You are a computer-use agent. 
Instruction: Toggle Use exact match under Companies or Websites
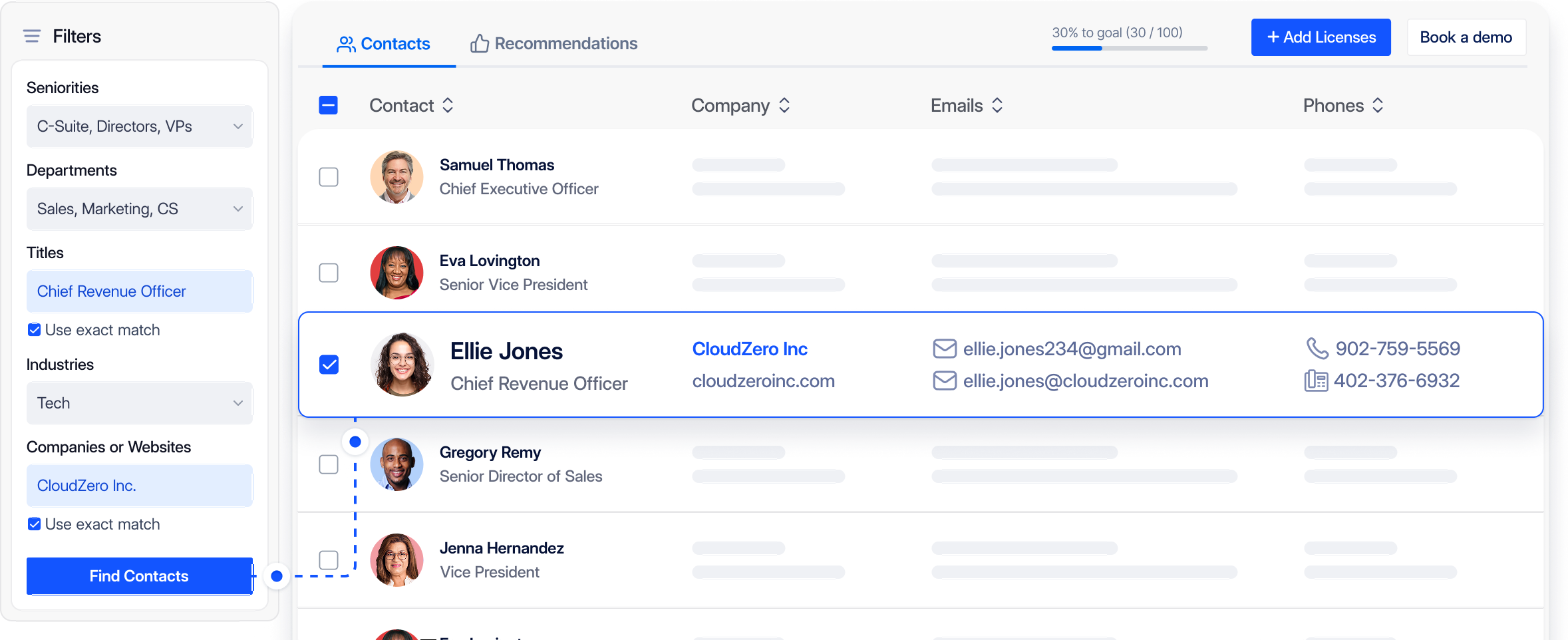(35, 524)
